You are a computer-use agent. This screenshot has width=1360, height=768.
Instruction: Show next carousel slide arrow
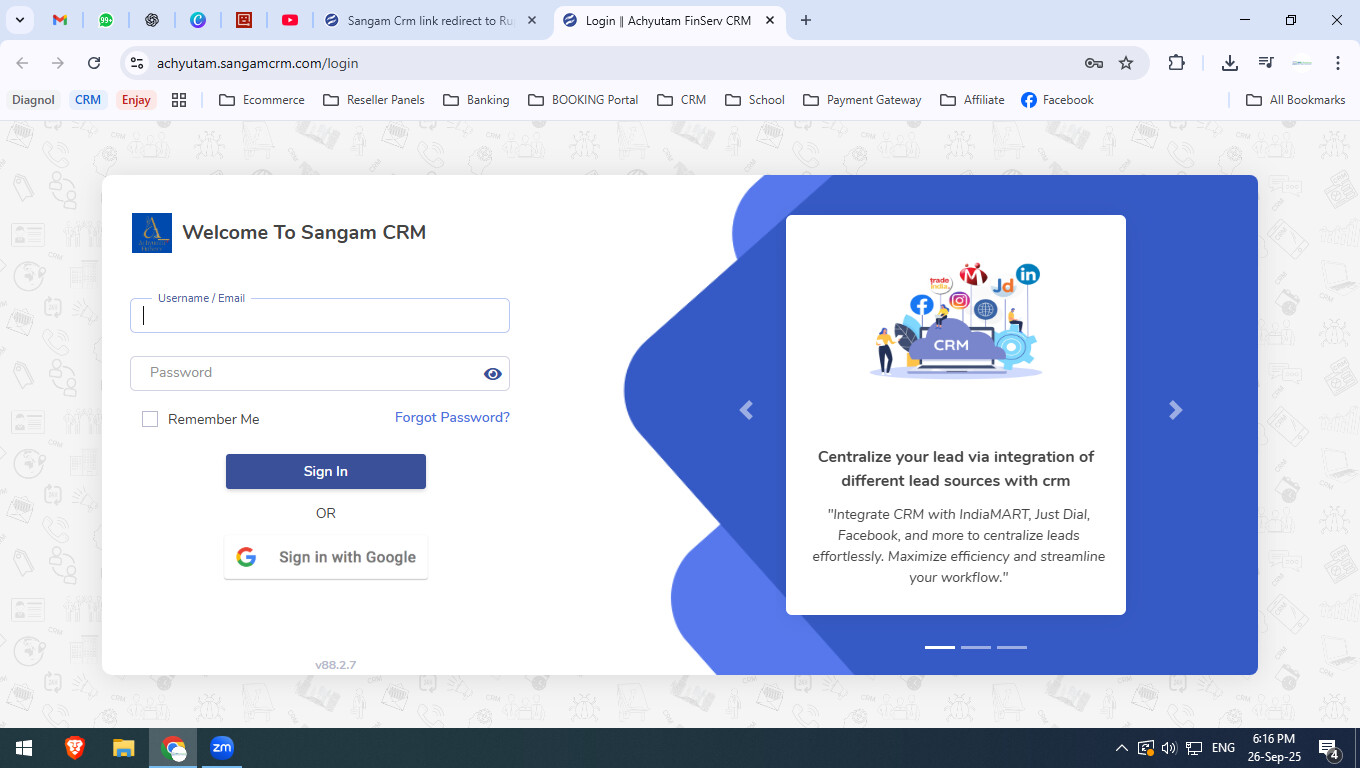click(x=1175, y=410)
